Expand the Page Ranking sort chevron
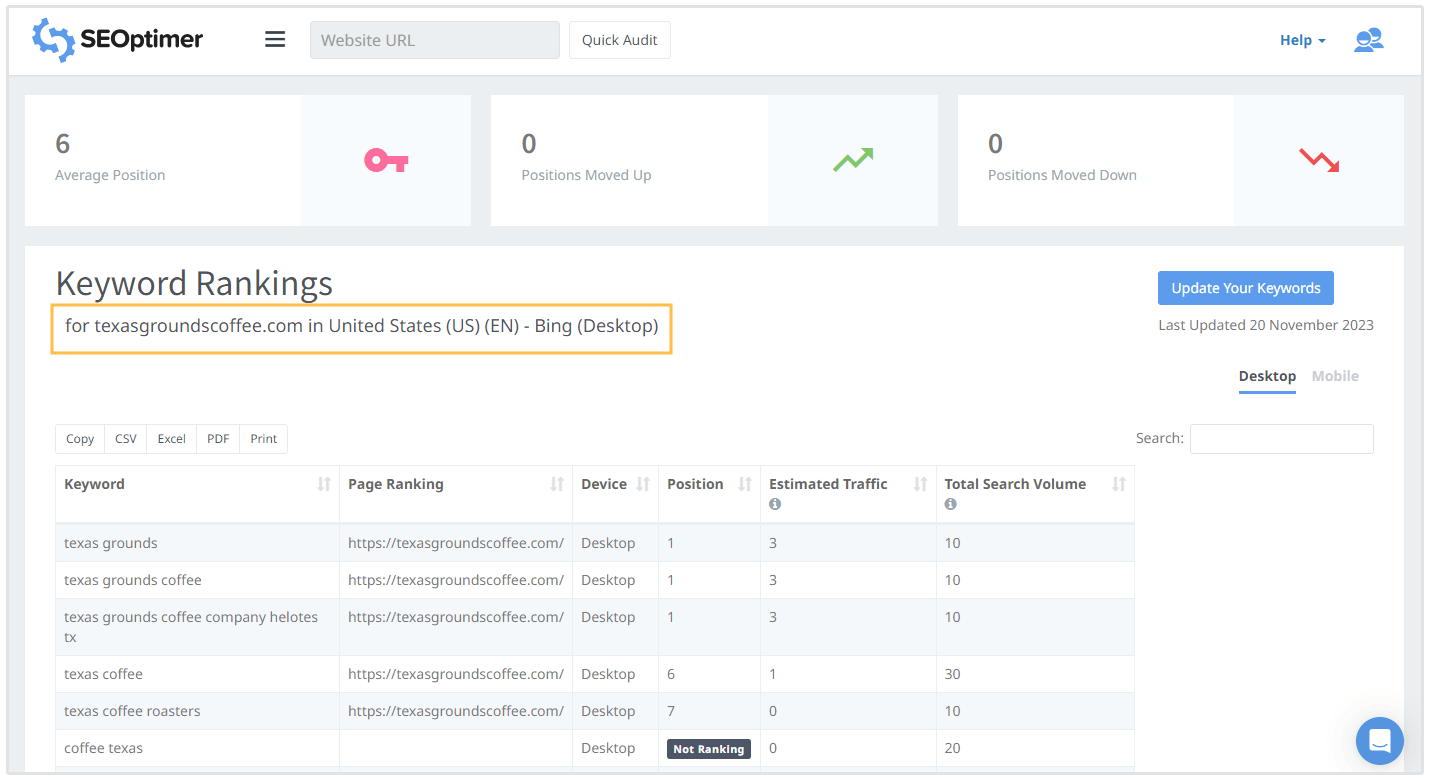The width and height of the screenshot is (1430, 780). point(557,483)
